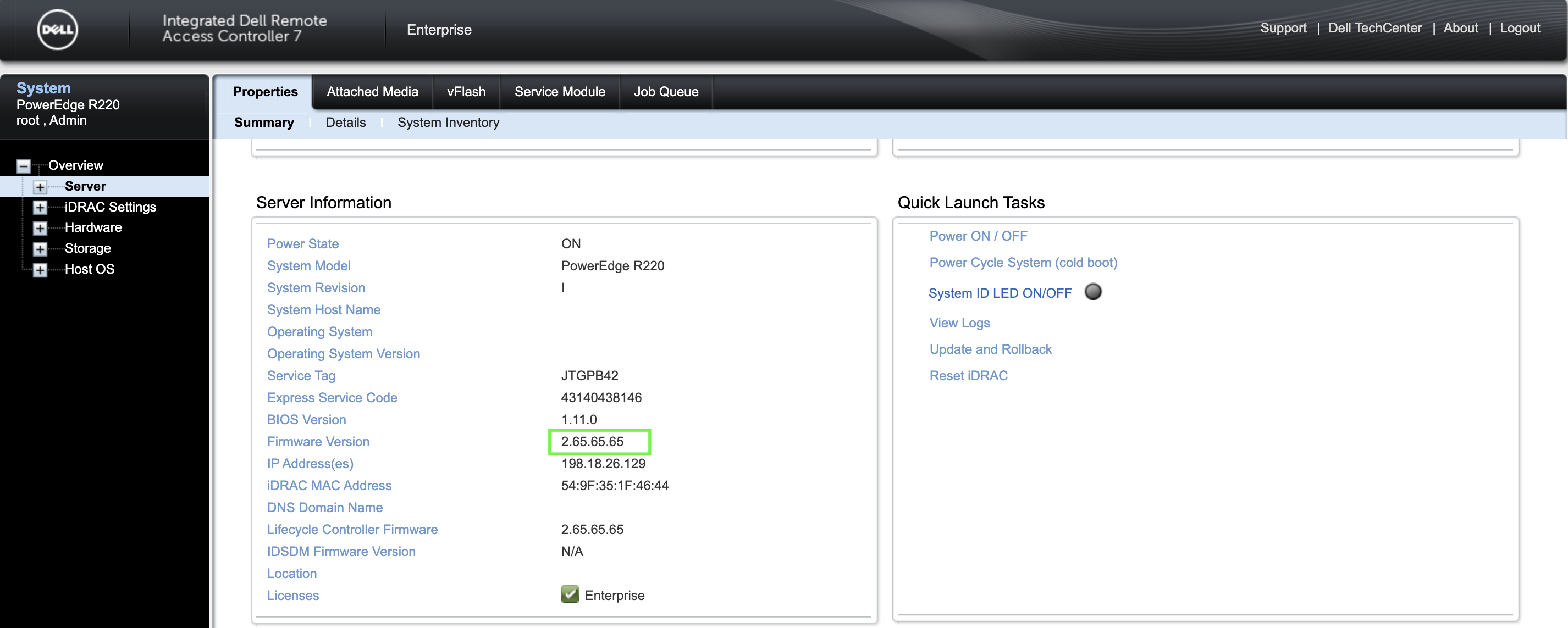The width and height of the screenshot is (1568, 628).
Task: Toggle the System ID LED indicator icon
Action: tap(1092, 292)
